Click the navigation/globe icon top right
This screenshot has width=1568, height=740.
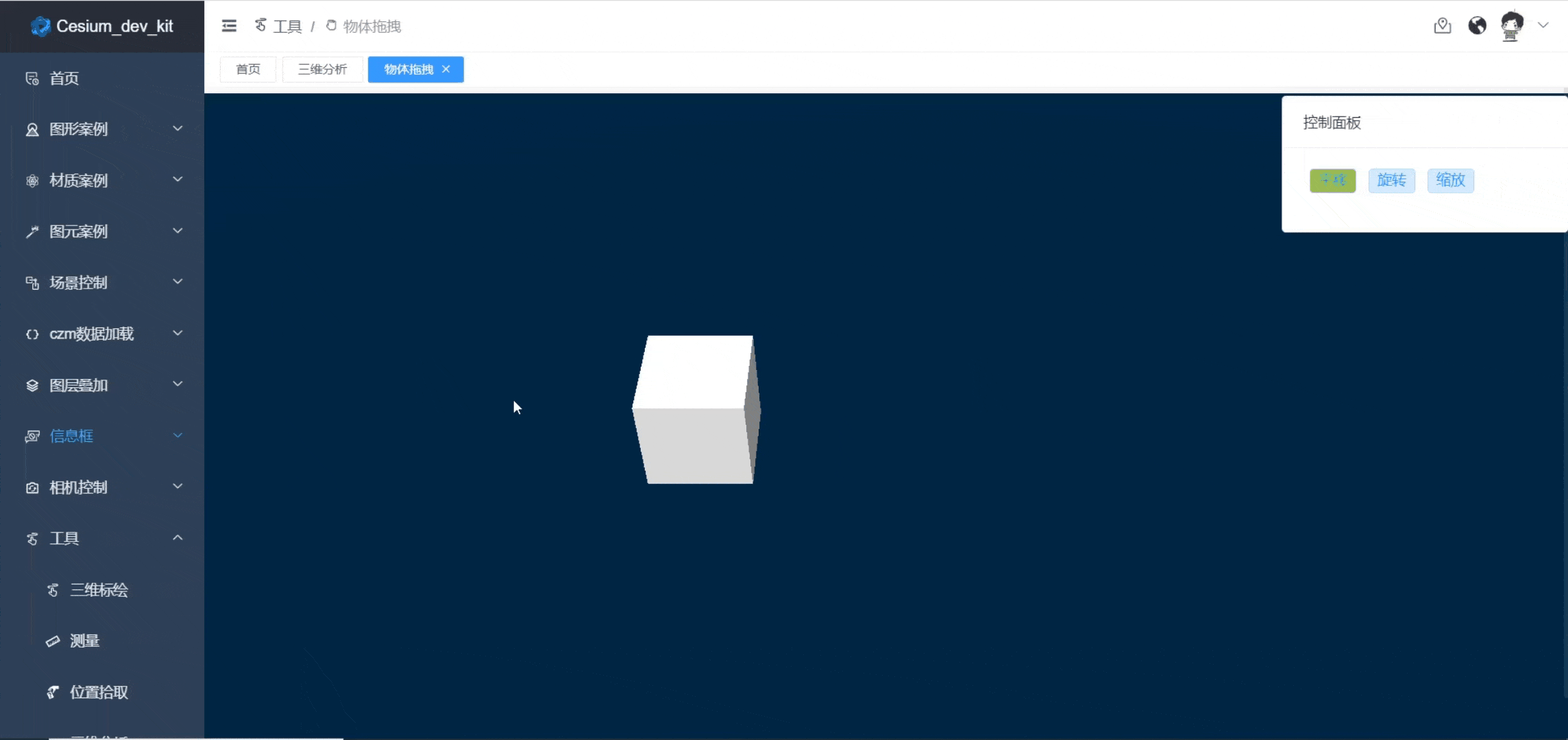pos(1476,25)
